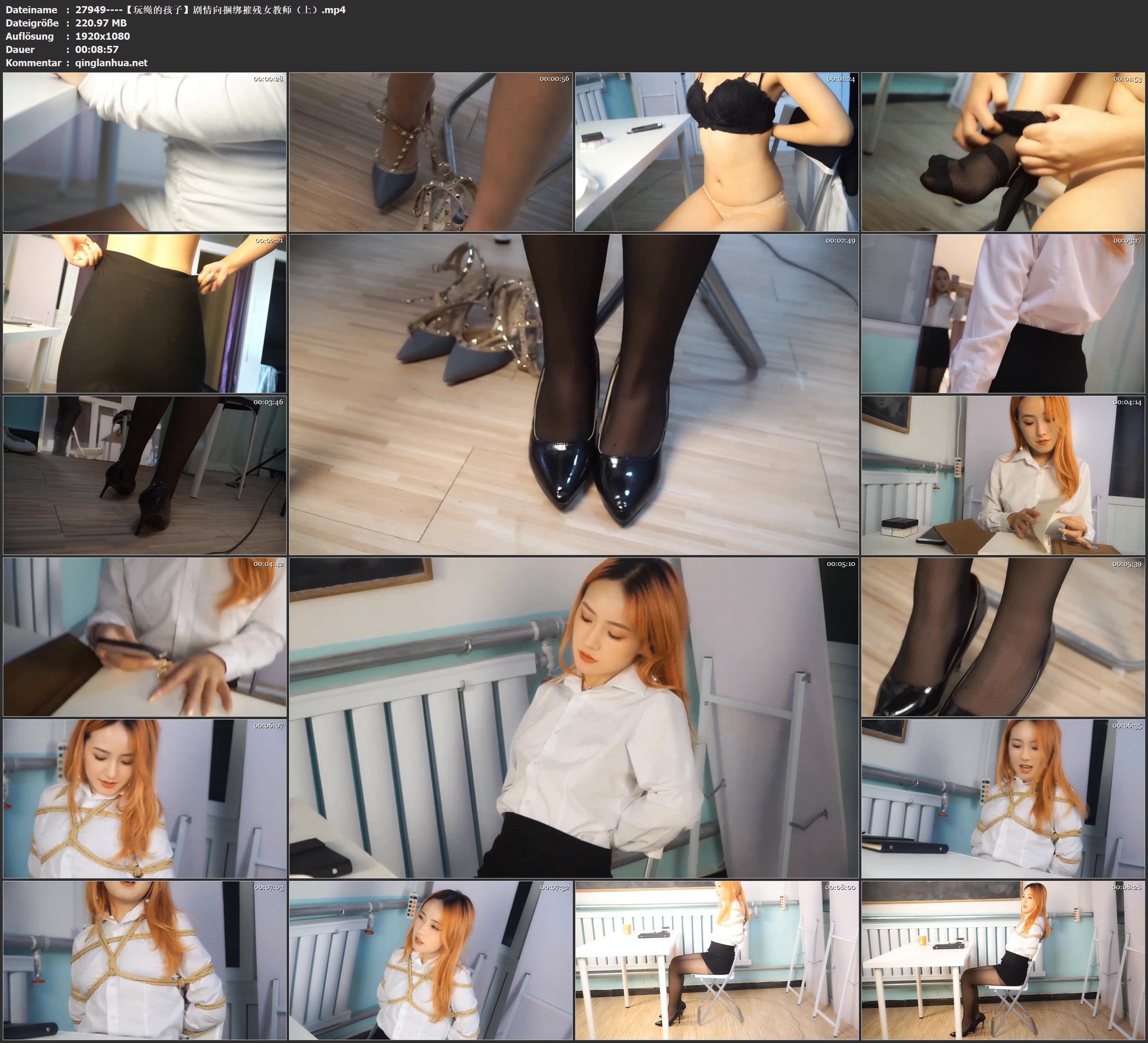
Task: Click the final thumbnail at 00:08:28
Action: pos(1003,960)
